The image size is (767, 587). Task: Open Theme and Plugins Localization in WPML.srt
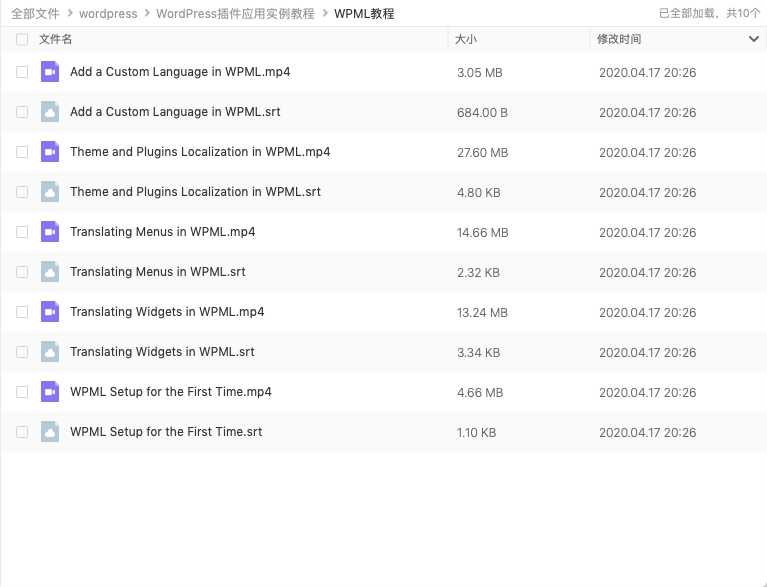[x=195, y=192]
